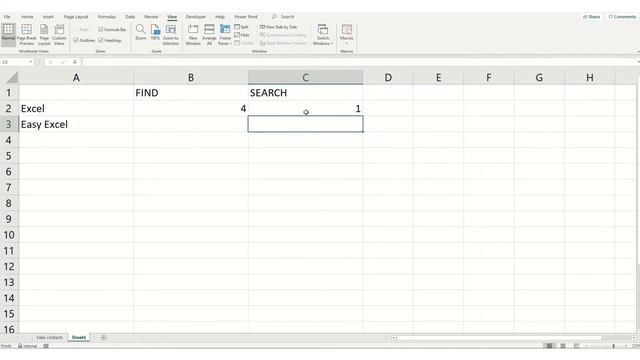Click Page Layout icon in status bar
The width and height of the screenshot is (640, 360).
563,346
